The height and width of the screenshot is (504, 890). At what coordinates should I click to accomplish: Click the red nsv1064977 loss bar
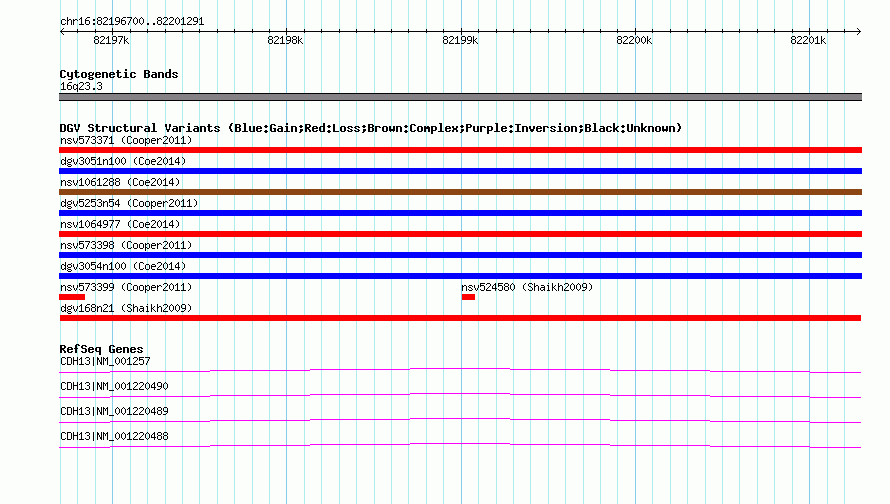pos(460,234)
